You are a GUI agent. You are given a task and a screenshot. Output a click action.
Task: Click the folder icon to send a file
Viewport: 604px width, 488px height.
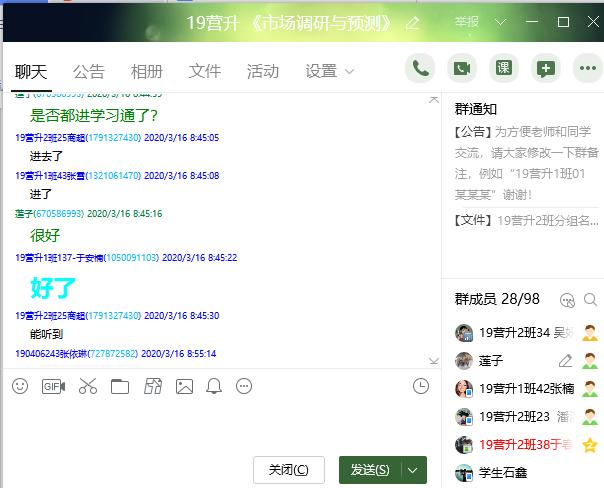coord(120,386)
